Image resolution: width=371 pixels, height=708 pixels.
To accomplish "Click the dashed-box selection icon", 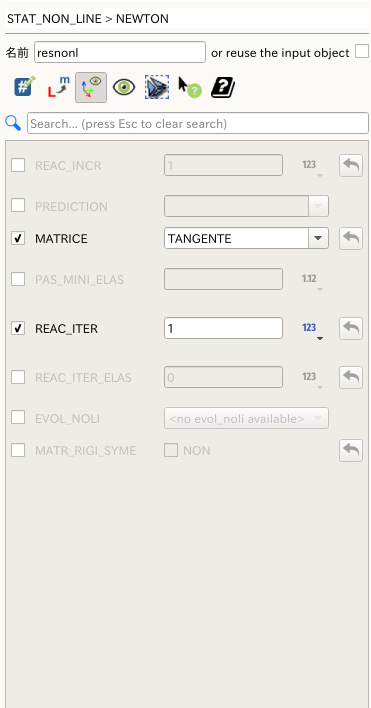I will tap(157, 87).
